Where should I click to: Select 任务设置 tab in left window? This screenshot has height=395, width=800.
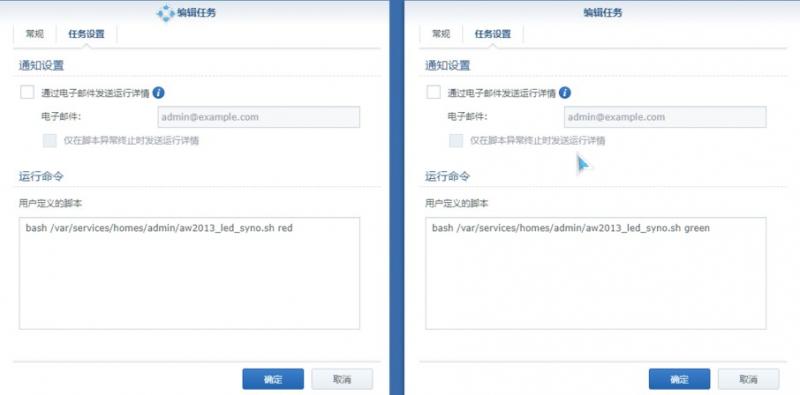(x=86, y=34)
